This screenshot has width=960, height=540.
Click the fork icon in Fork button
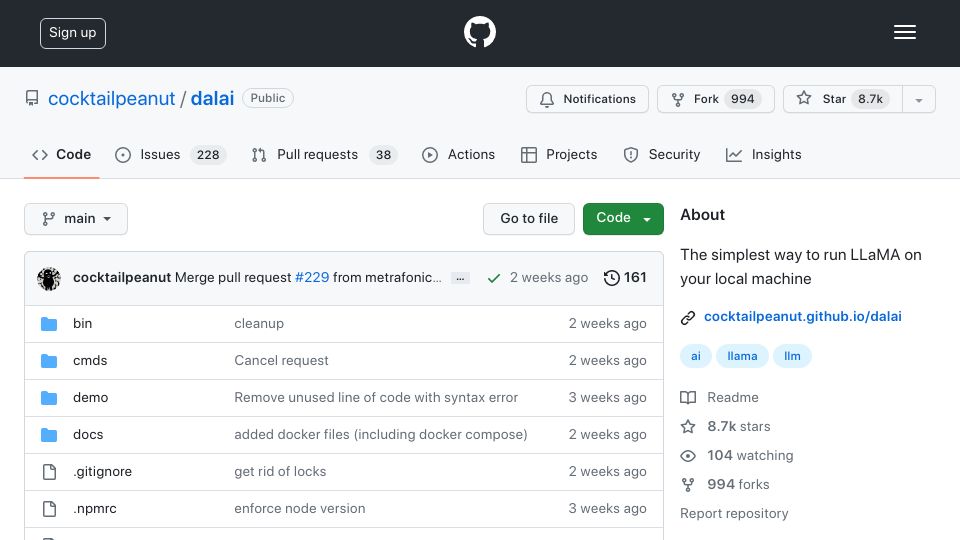click(678, 99)
